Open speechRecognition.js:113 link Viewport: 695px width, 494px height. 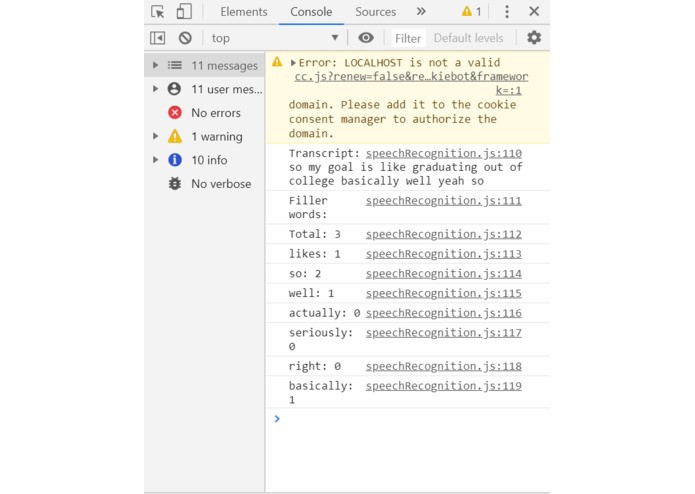coord(444,254)
